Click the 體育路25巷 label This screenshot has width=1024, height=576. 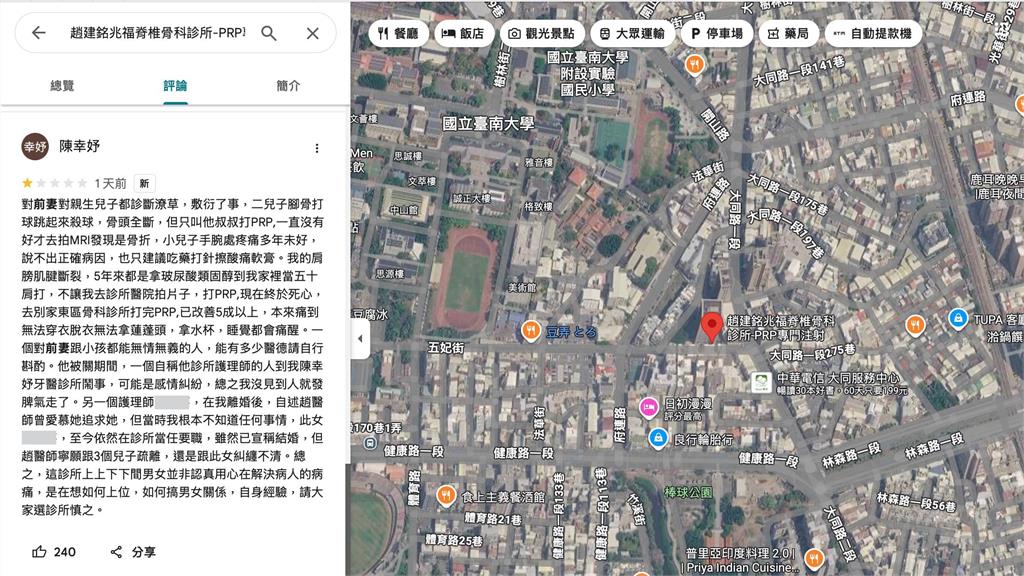pyautogui.click(x=453, y=540)
